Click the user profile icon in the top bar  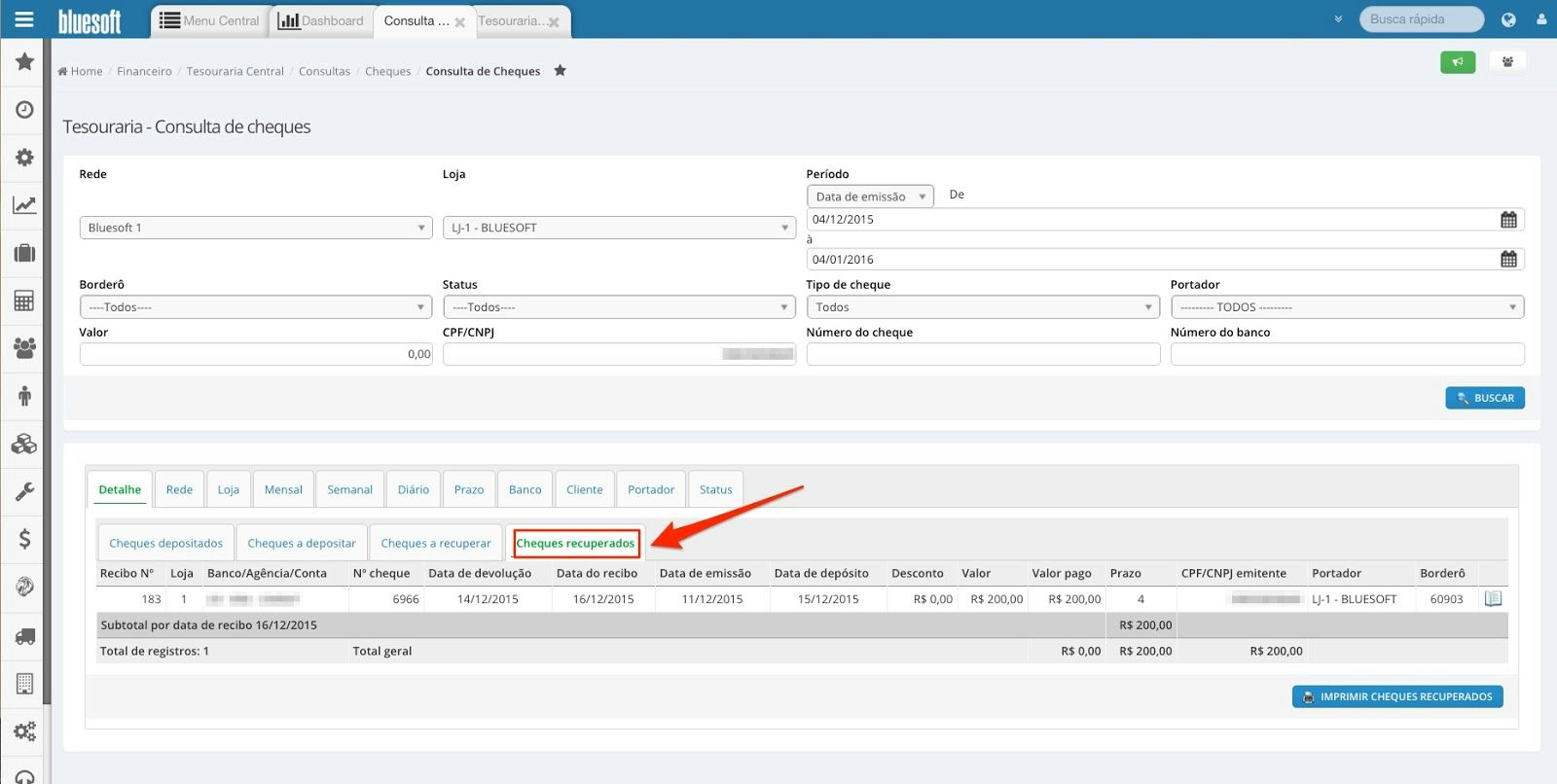click(x=1541, y=19)
